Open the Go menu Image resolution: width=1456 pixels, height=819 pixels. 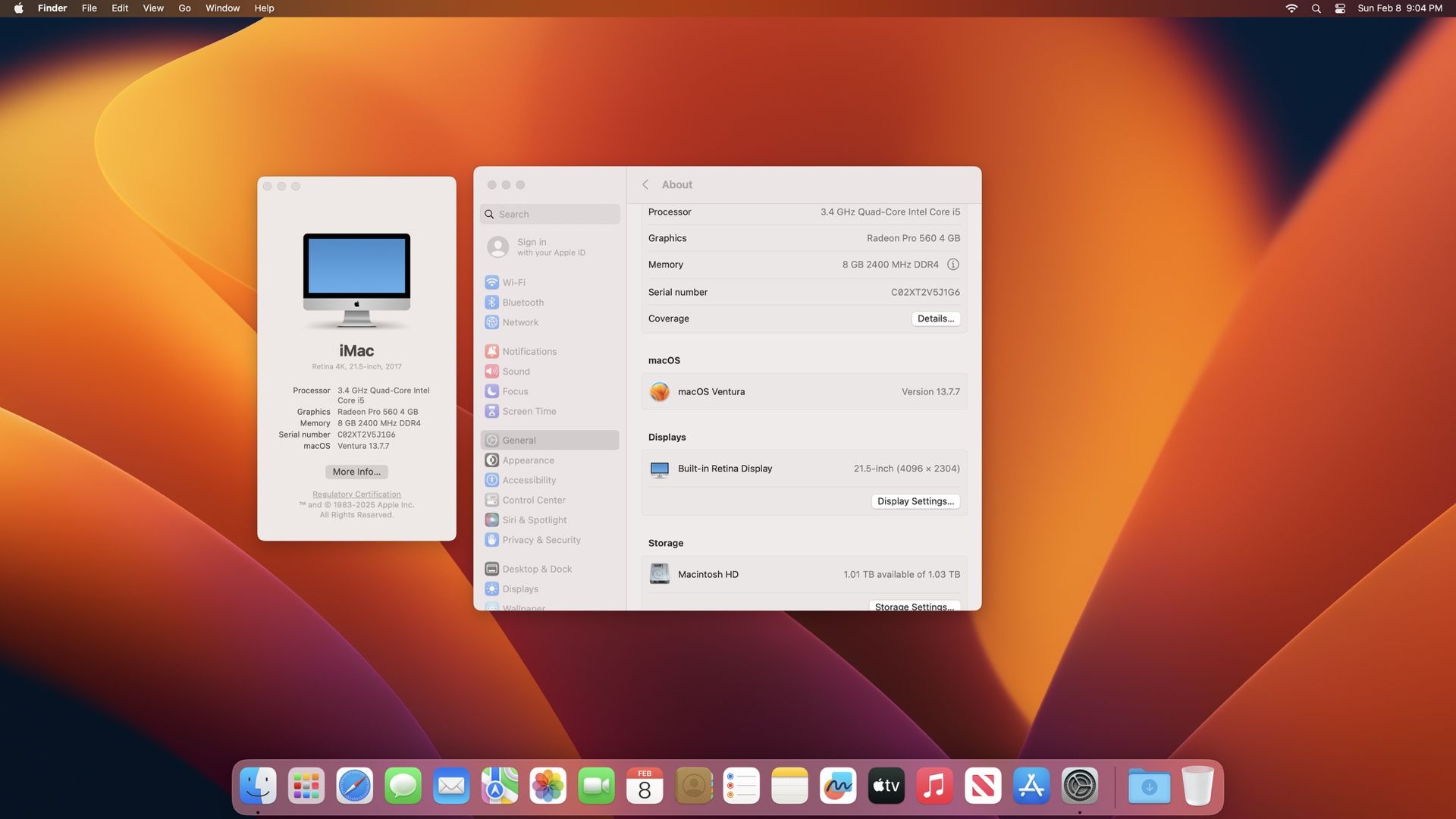pyautogui.click(x=184, y=8)
